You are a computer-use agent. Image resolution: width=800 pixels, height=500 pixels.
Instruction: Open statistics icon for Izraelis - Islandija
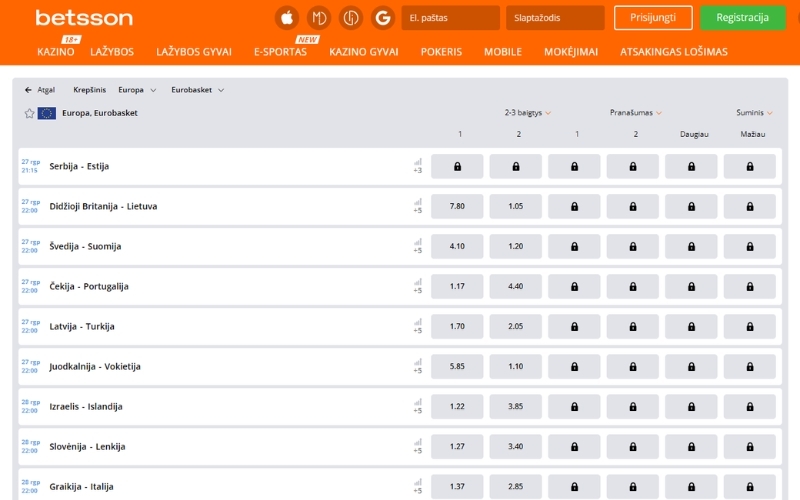coord(418,403)
